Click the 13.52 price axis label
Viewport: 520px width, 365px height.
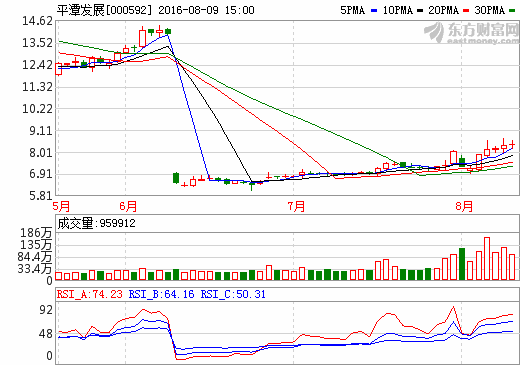pyautogui.click(x=37, y=43)
